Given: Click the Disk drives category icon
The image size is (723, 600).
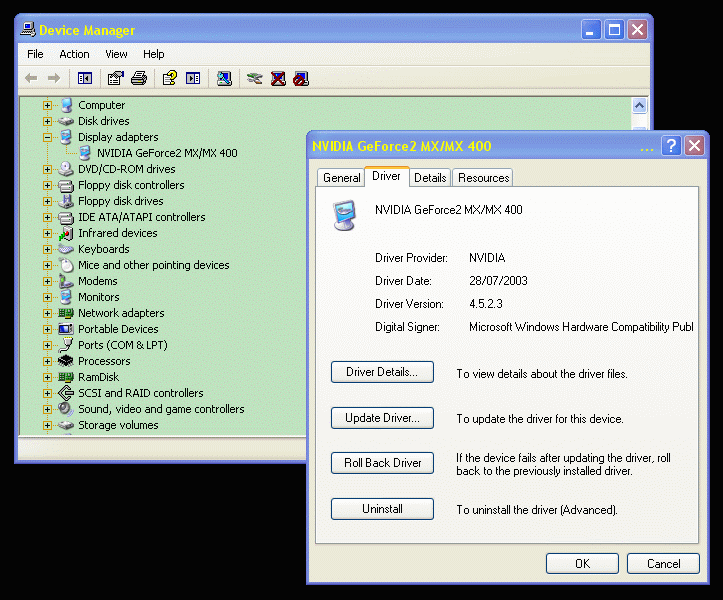Looking at the screenshot, I should pyautogui.click(x=66, y=121).
